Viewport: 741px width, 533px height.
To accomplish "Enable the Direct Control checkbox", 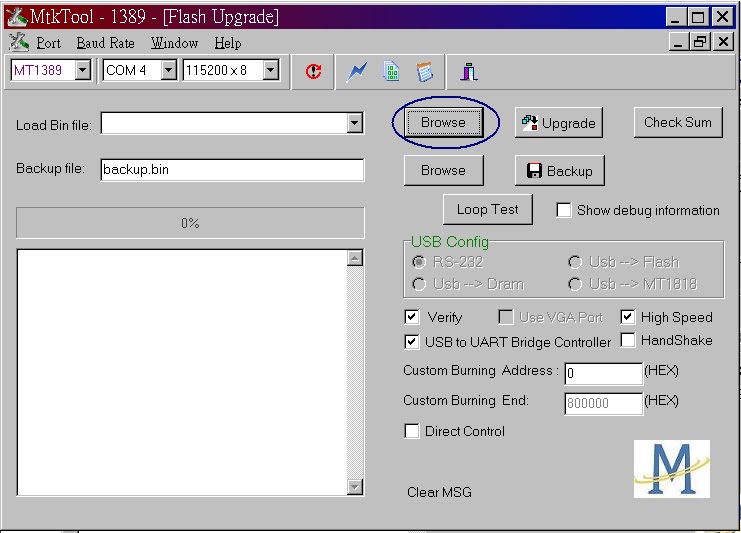I will coord(412,431).
